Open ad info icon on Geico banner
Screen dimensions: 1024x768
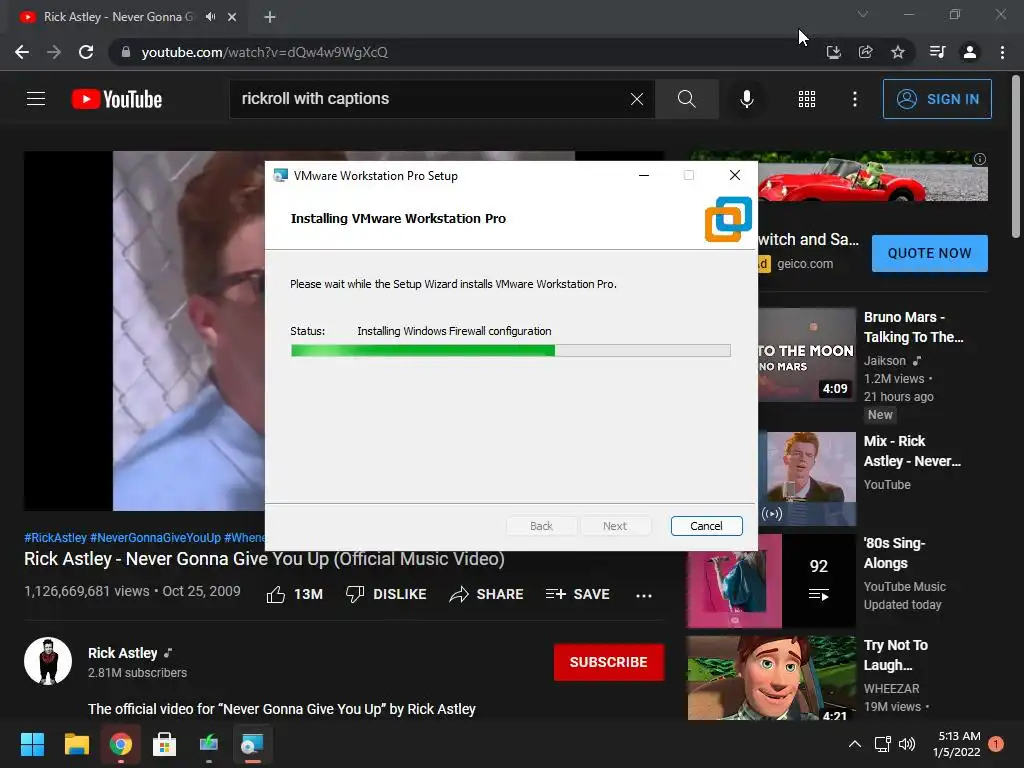click(x=980, y=159)
